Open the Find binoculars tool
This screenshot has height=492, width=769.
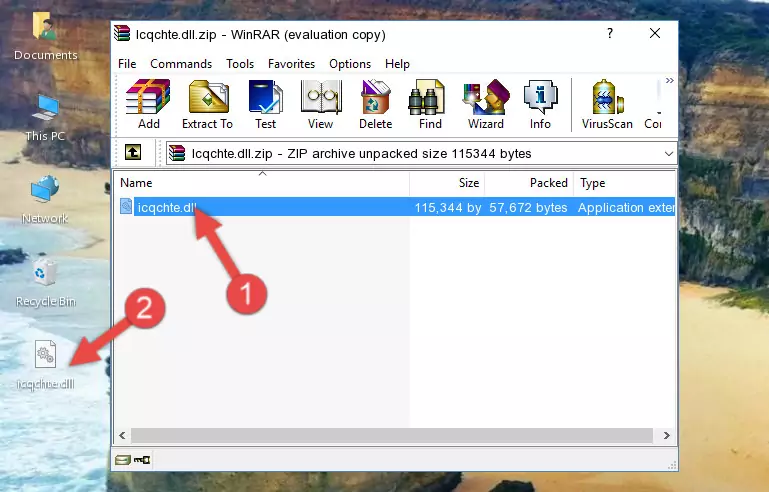click(x=430, y=104)
